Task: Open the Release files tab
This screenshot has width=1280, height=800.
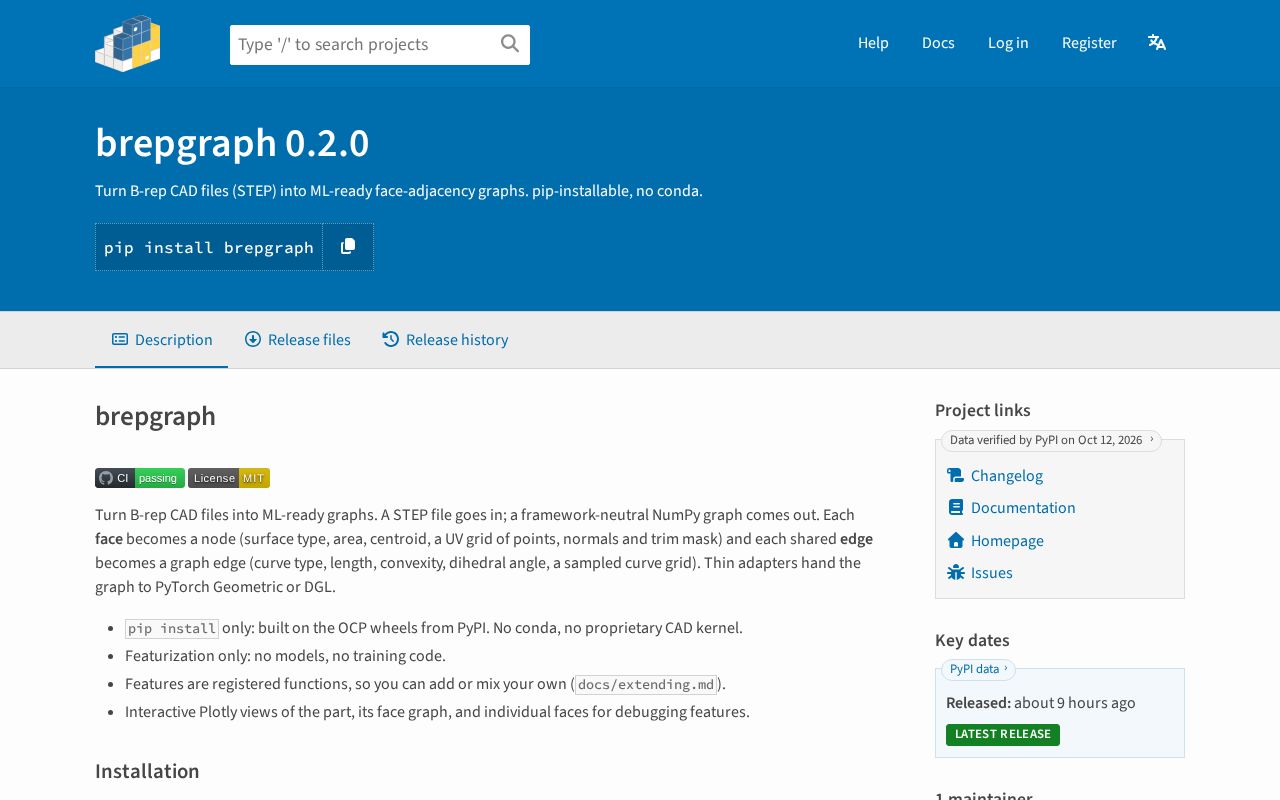Action: point(298,340)
